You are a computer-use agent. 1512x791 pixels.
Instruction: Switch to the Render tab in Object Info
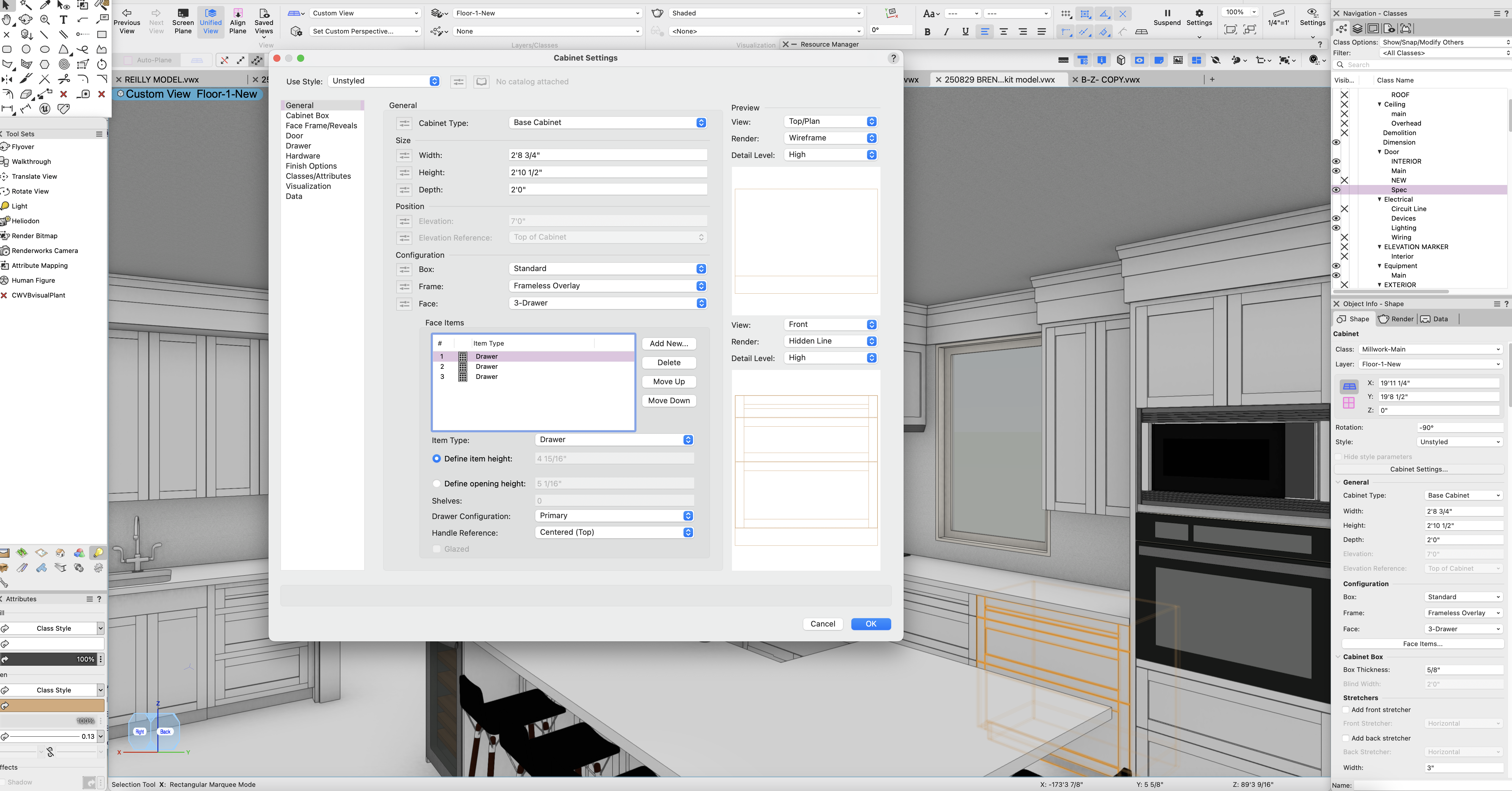pos(1396,319)
